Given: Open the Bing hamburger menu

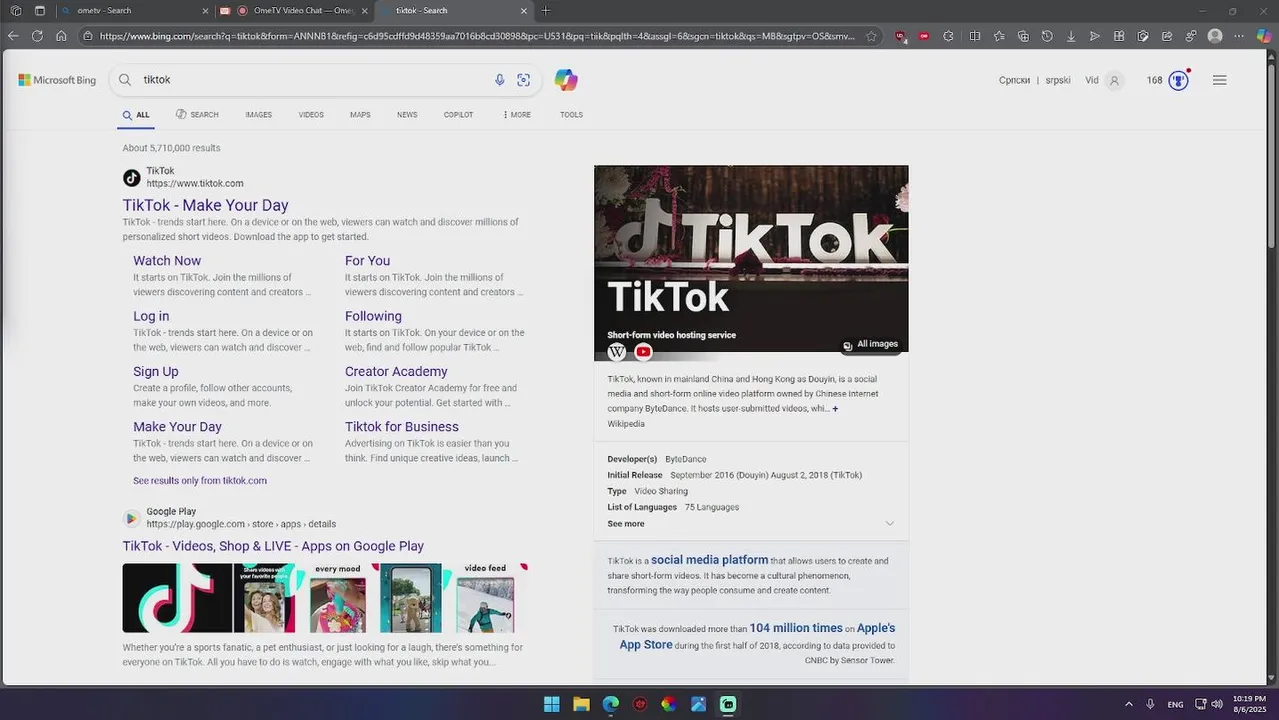Looking at the screenshot, I should (x=1219, y=80).
